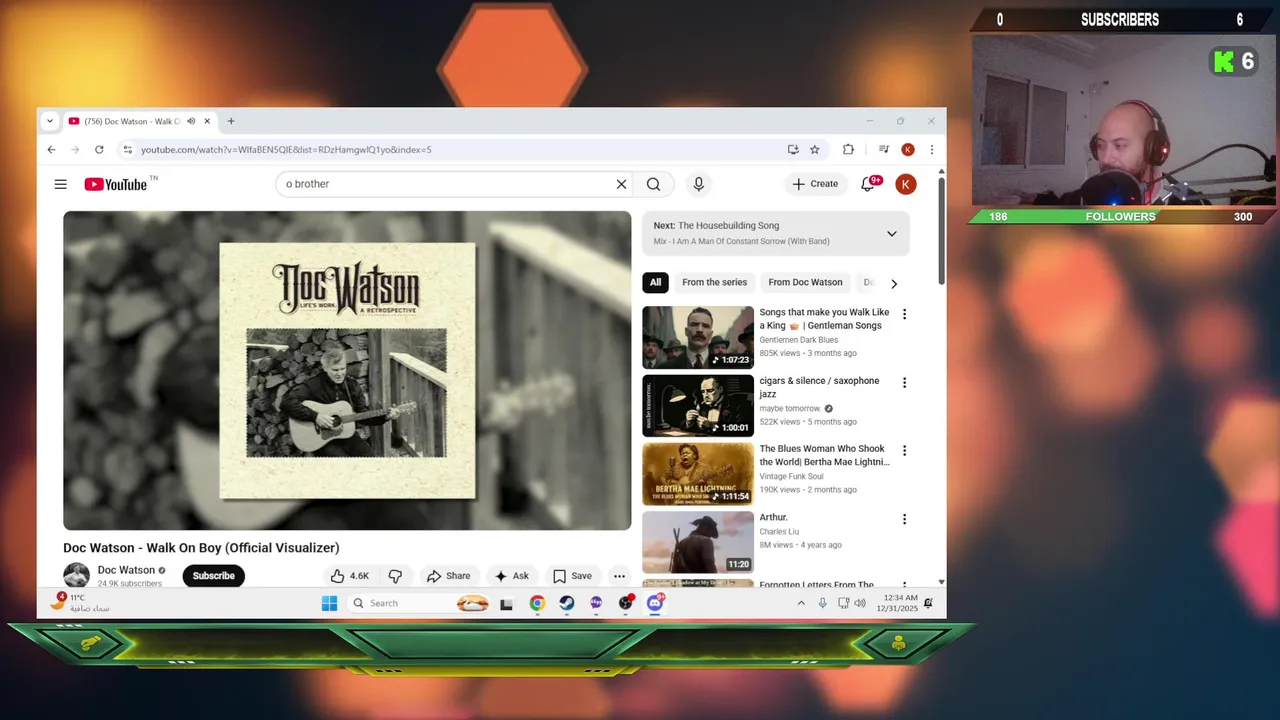
Task: Open the 'Arthur.' video title
Action: (x=773, y=518)
